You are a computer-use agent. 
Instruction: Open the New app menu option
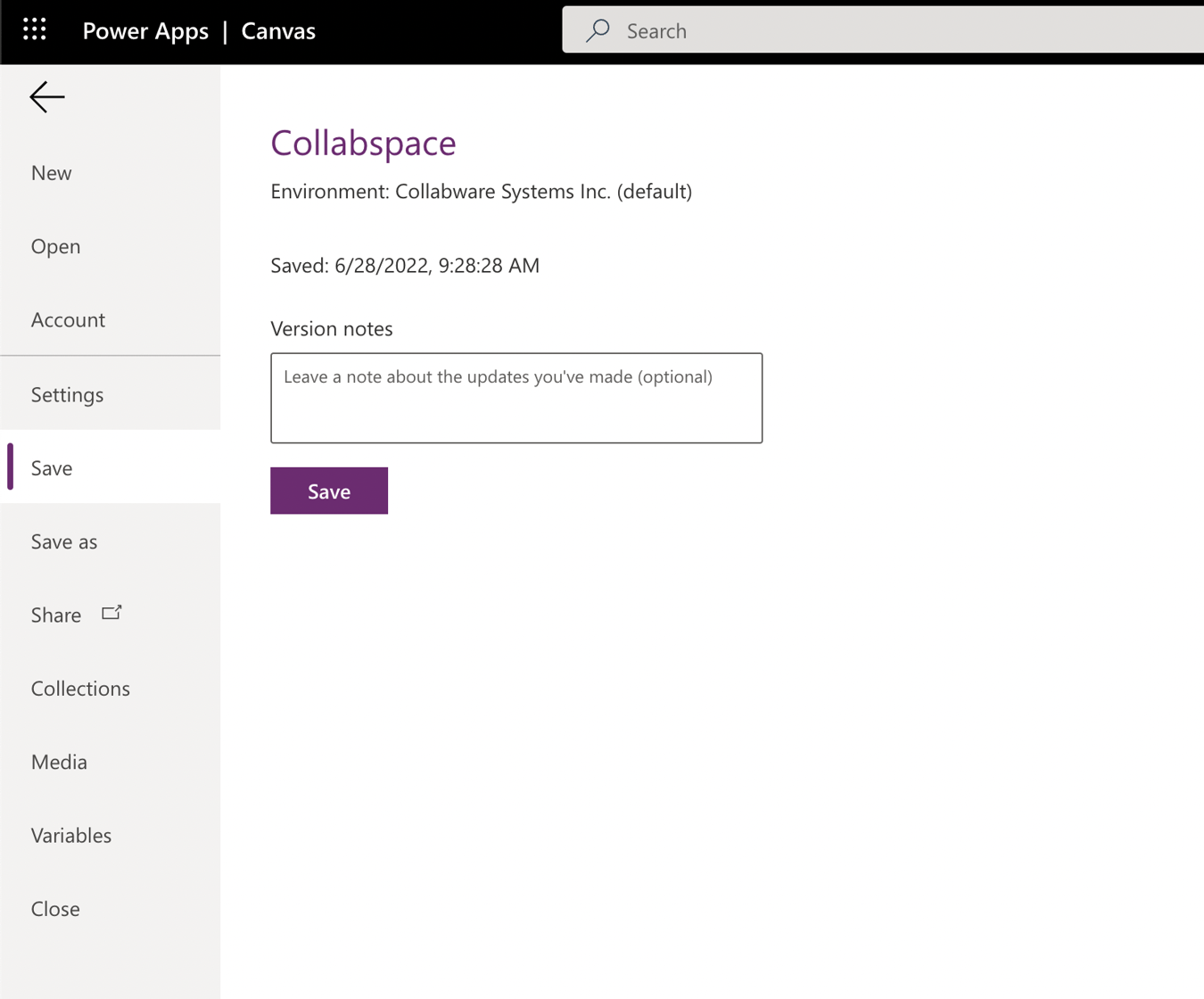pos(51,172)
